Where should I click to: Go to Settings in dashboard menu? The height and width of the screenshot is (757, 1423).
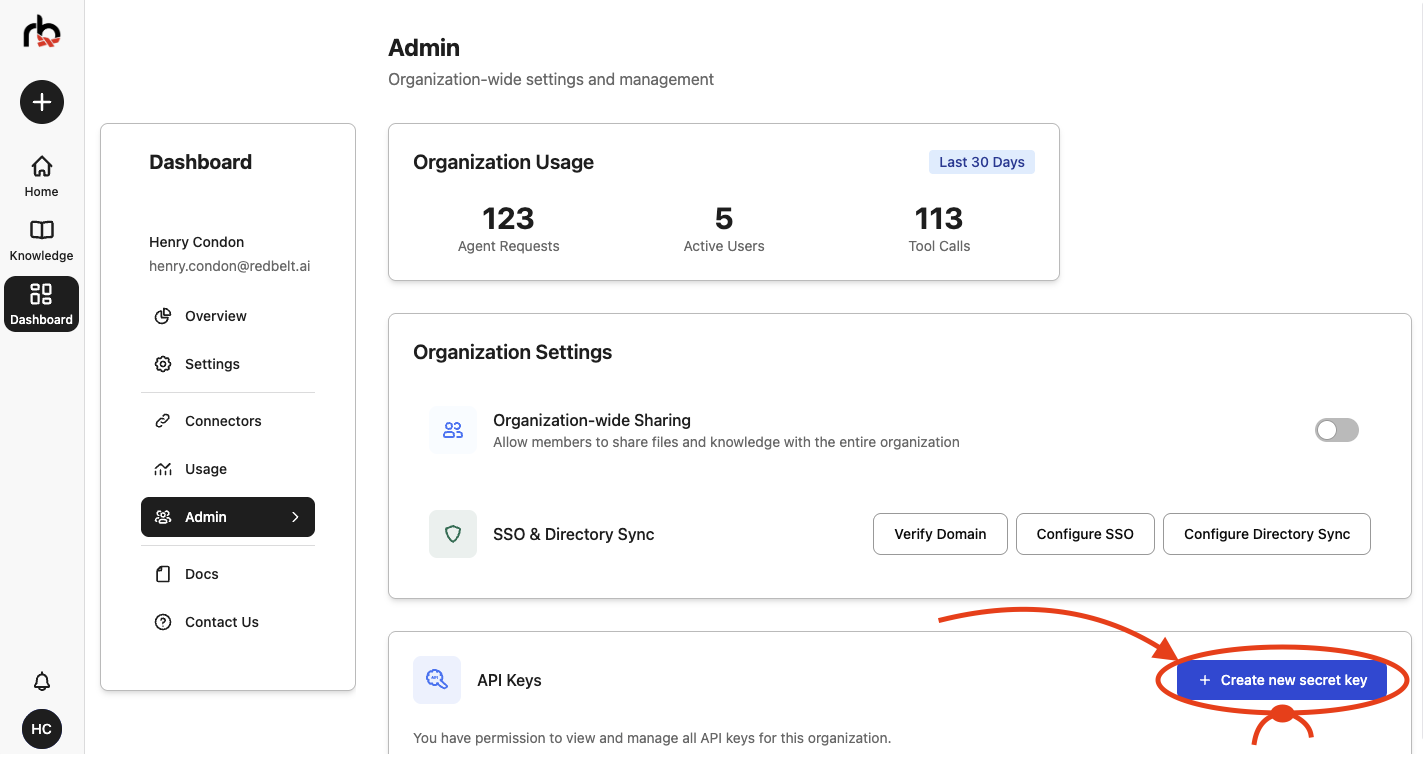[x=212, y=364]
